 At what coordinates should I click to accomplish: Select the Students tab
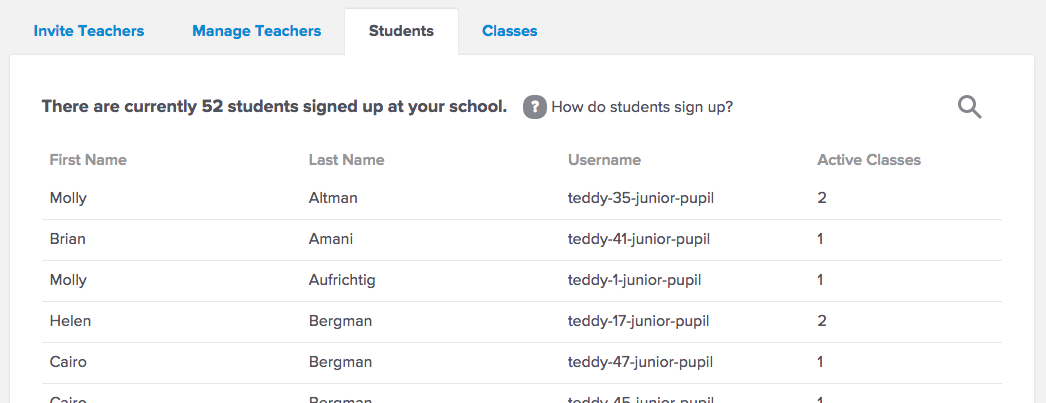[401, 31]
